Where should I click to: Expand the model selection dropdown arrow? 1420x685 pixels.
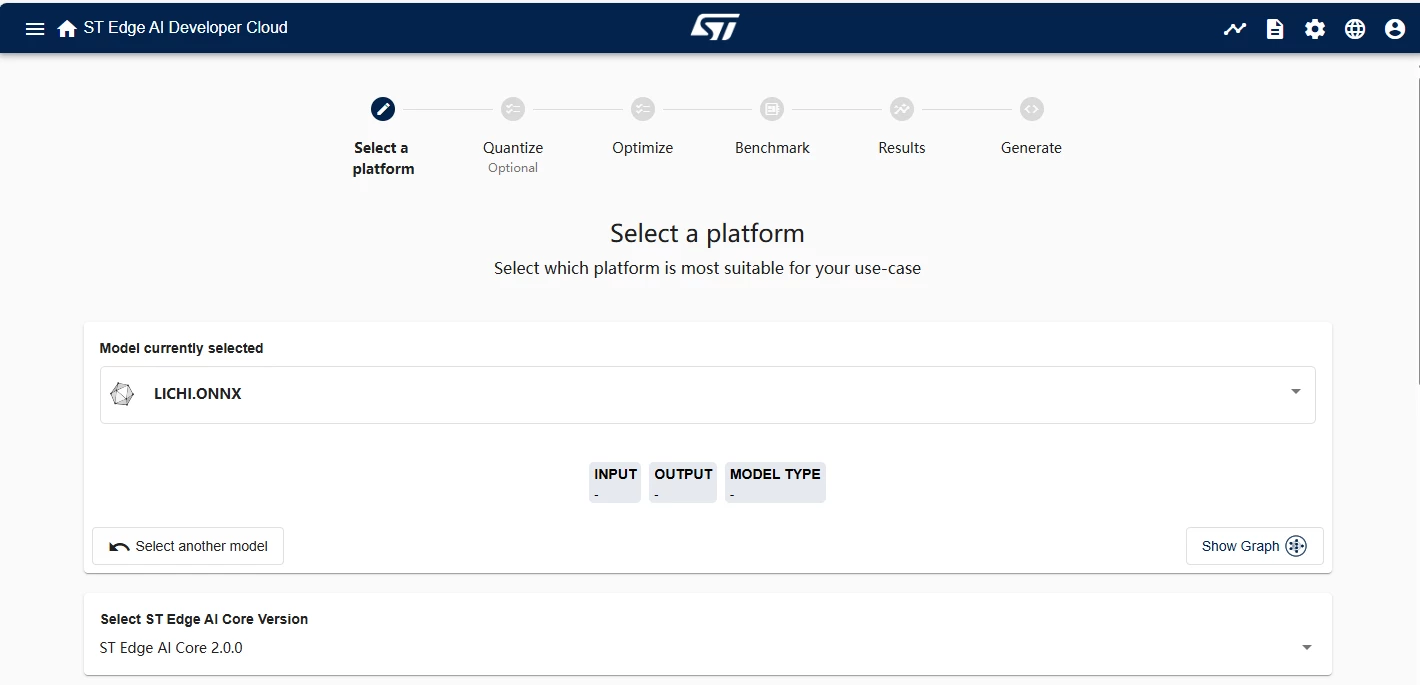[1296, 392]
